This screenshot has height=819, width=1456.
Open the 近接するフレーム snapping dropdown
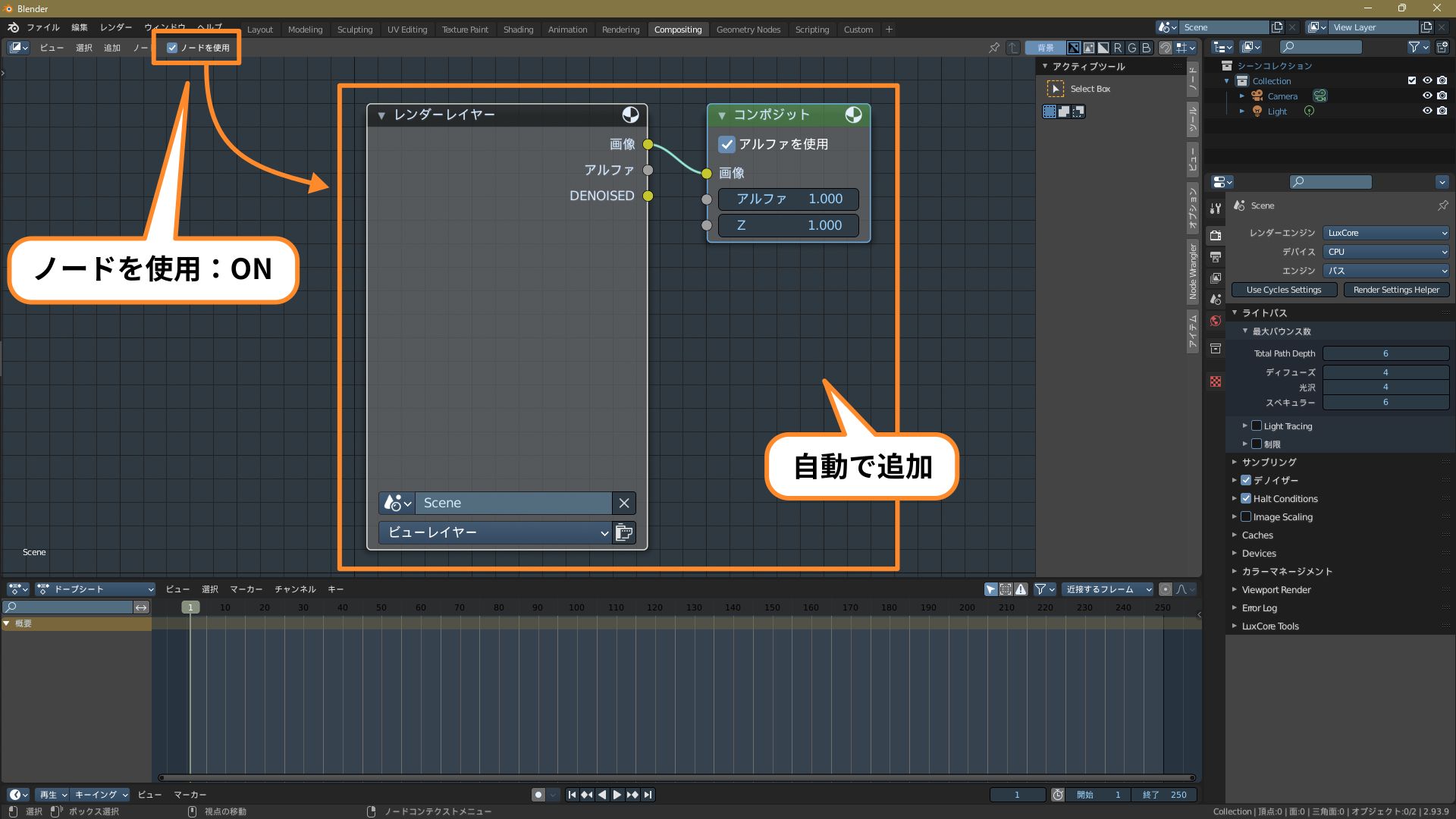point(1107,589)
